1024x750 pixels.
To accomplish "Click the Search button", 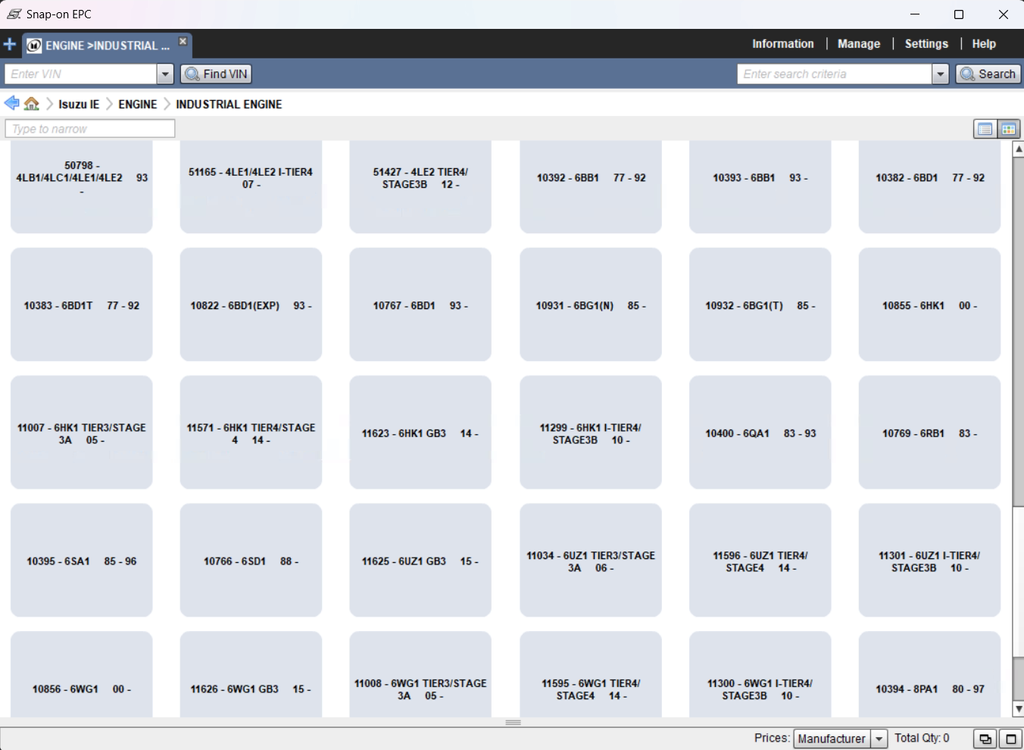I will coord(987,74).
